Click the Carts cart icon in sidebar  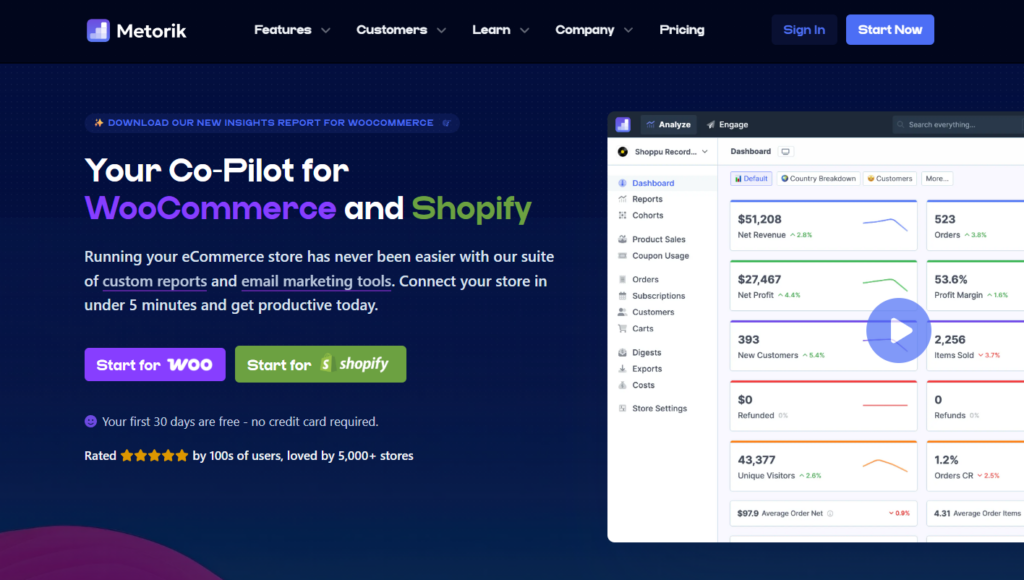(622, 328)
